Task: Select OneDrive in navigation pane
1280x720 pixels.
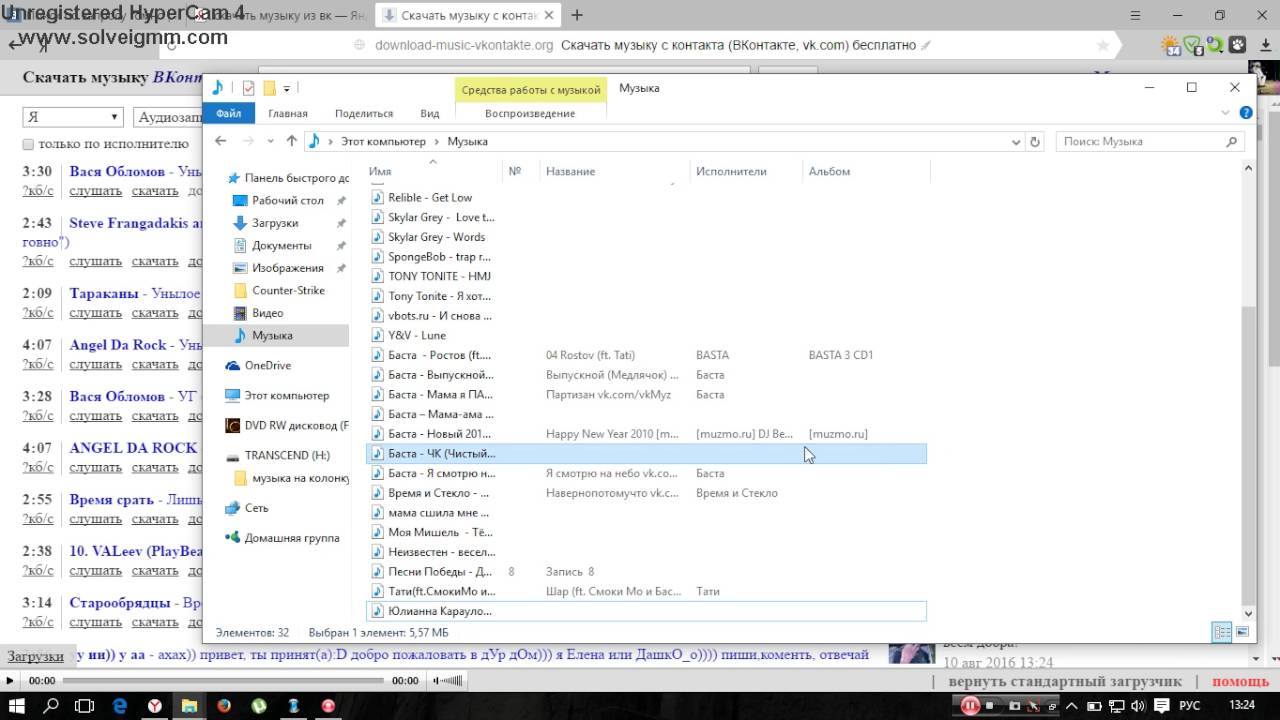Action: pos(268,365)
